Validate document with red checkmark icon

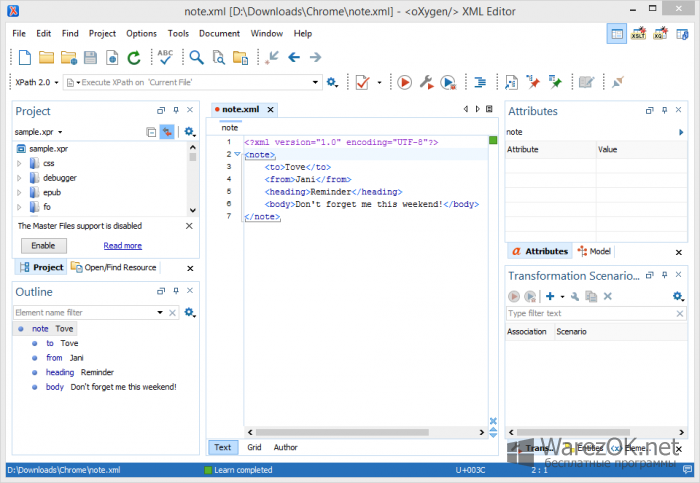tap(362, 83)
